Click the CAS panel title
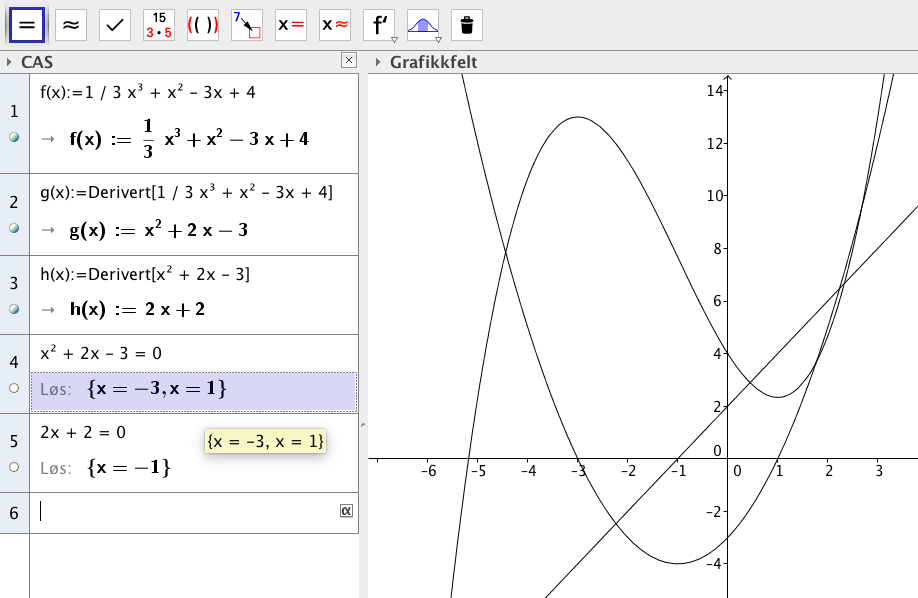Image resolution: width=918 pixels, height=598 pixels. 37,62
